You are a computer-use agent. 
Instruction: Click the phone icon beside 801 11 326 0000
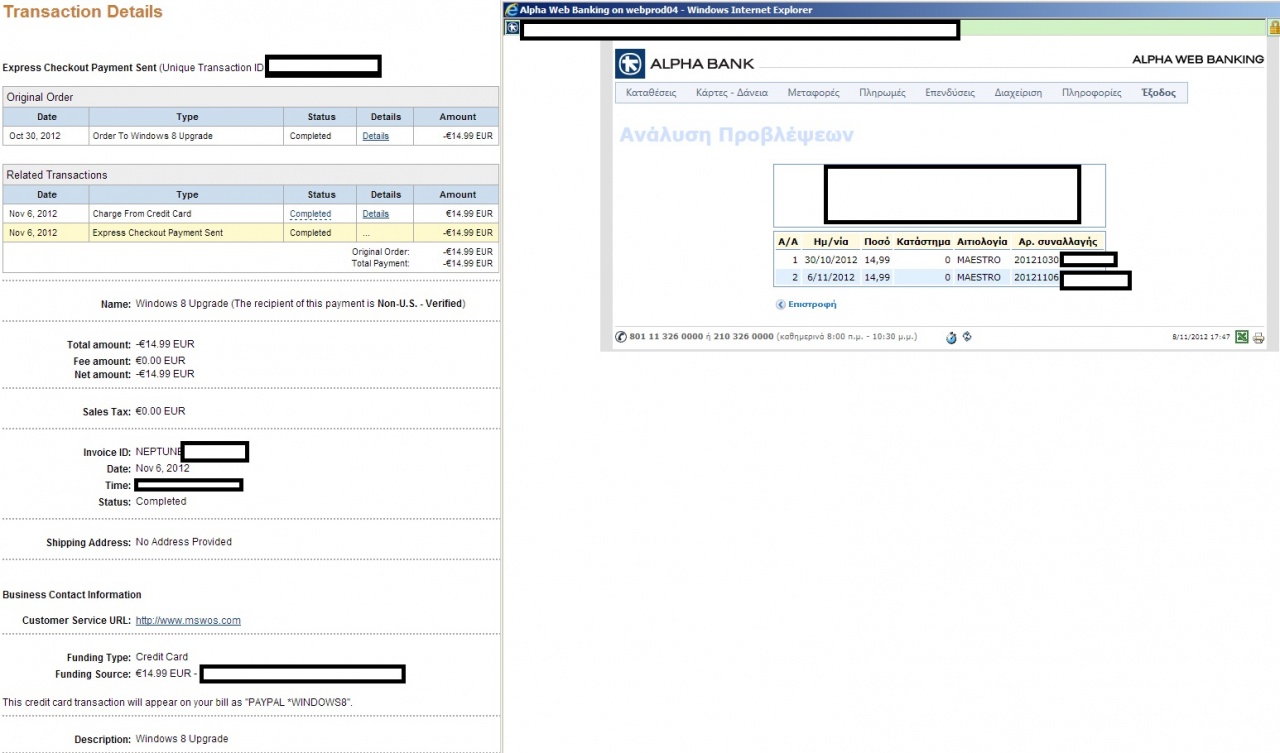[x=621, y=337]
